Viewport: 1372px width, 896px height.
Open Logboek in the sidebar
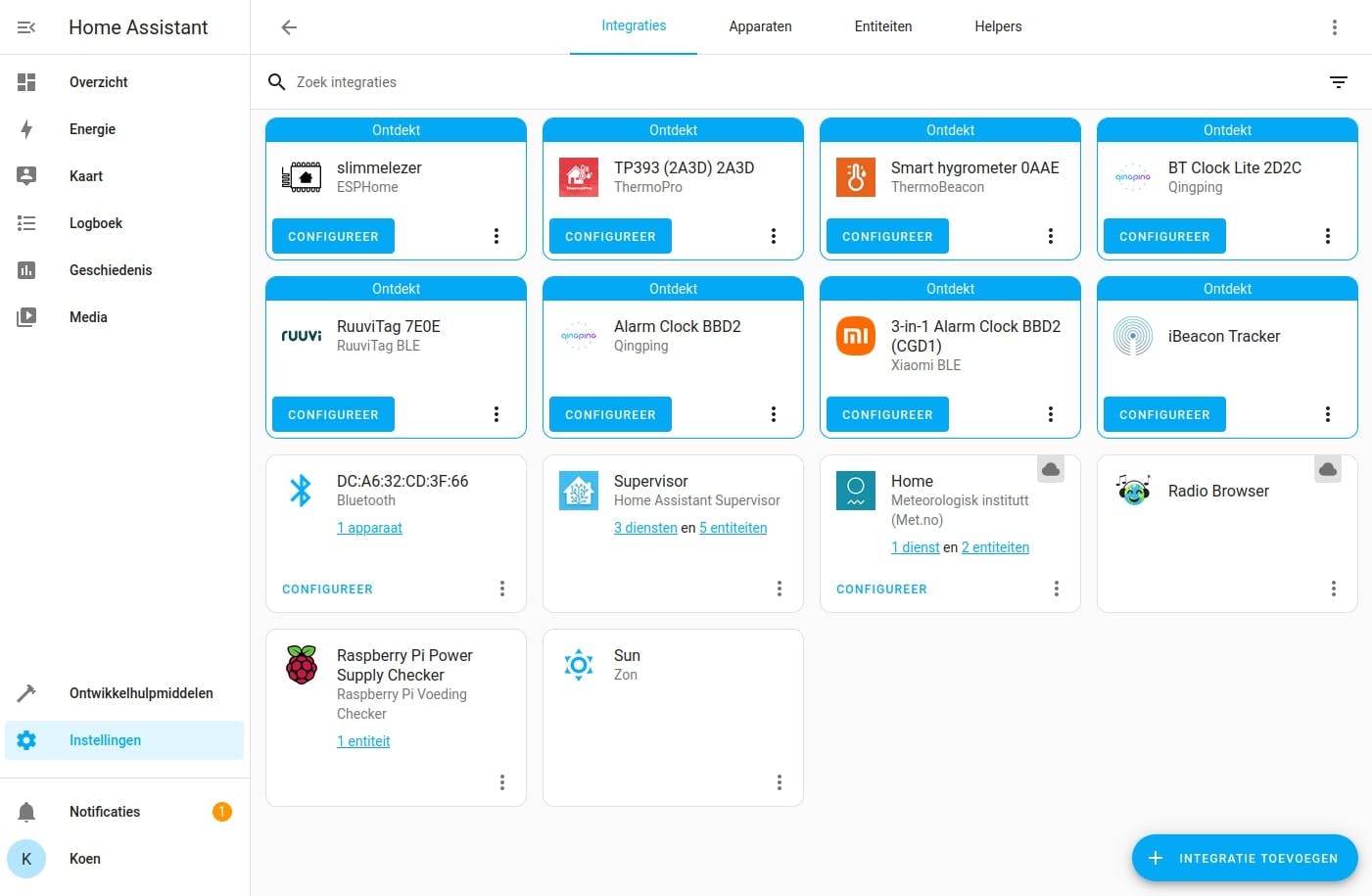124,223
